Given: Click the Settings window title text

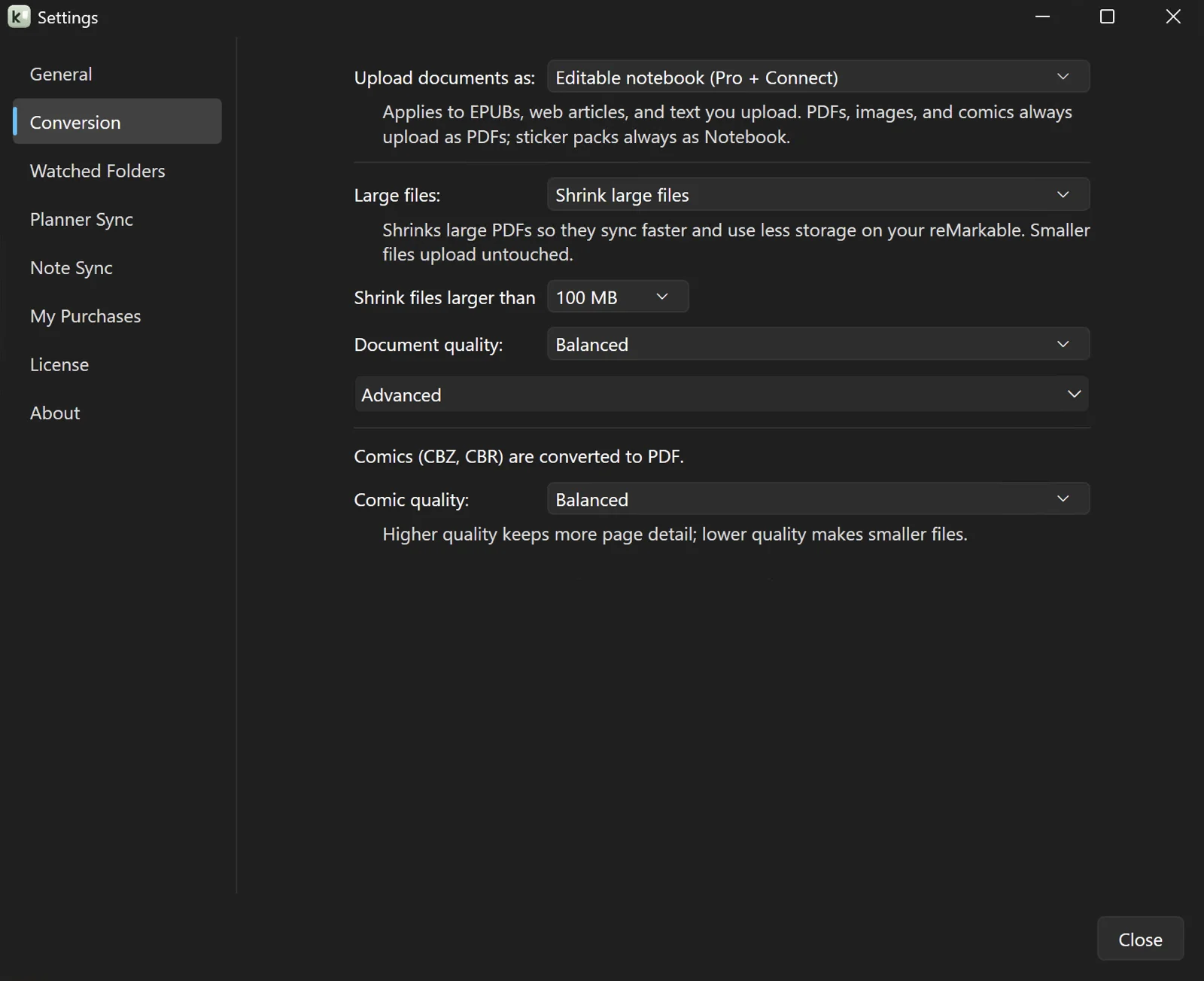Looking at the screenshot, I should pyautogui.click(x=68, y=17).
